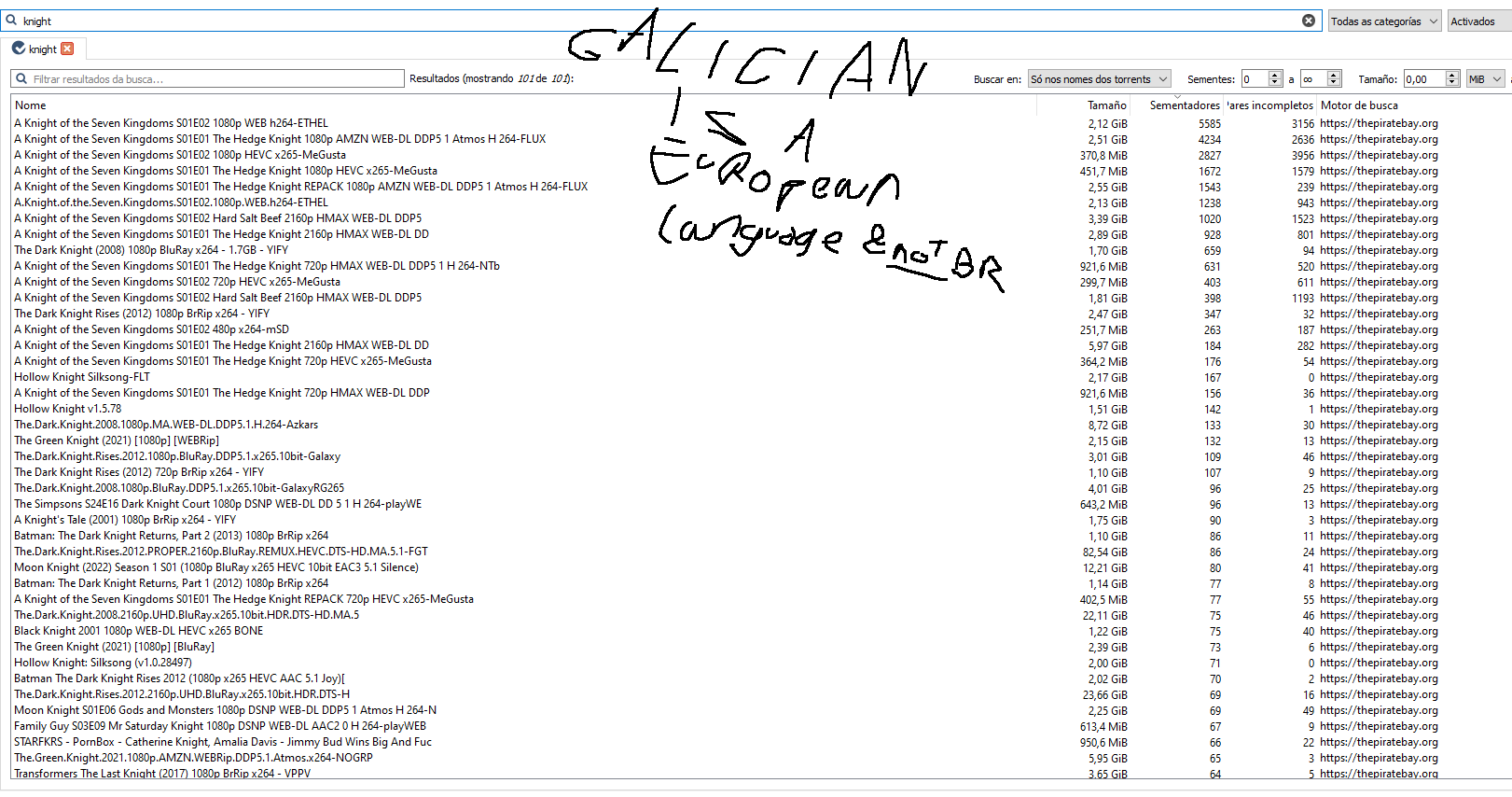Open the 'Activados' plugins dropdown
Viewport: 1512px width, 797px height.
tap(1478, 21)
